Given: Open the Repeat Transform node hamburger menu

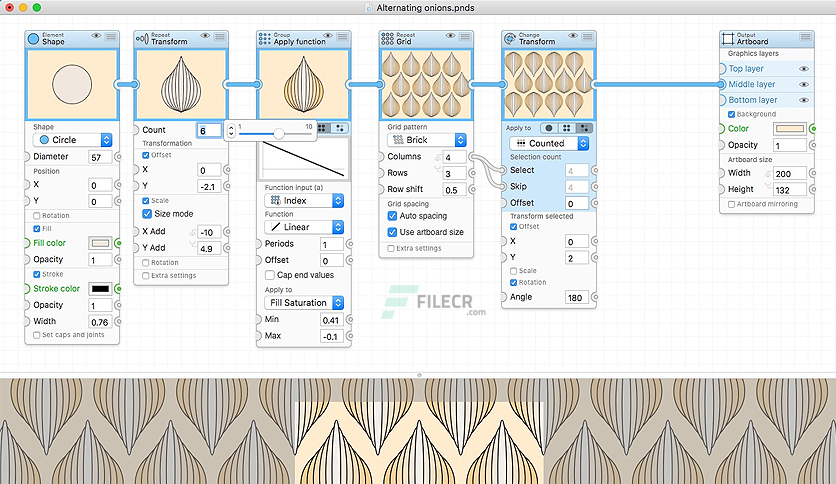Looking at the screenshot, I should [220, 36].
